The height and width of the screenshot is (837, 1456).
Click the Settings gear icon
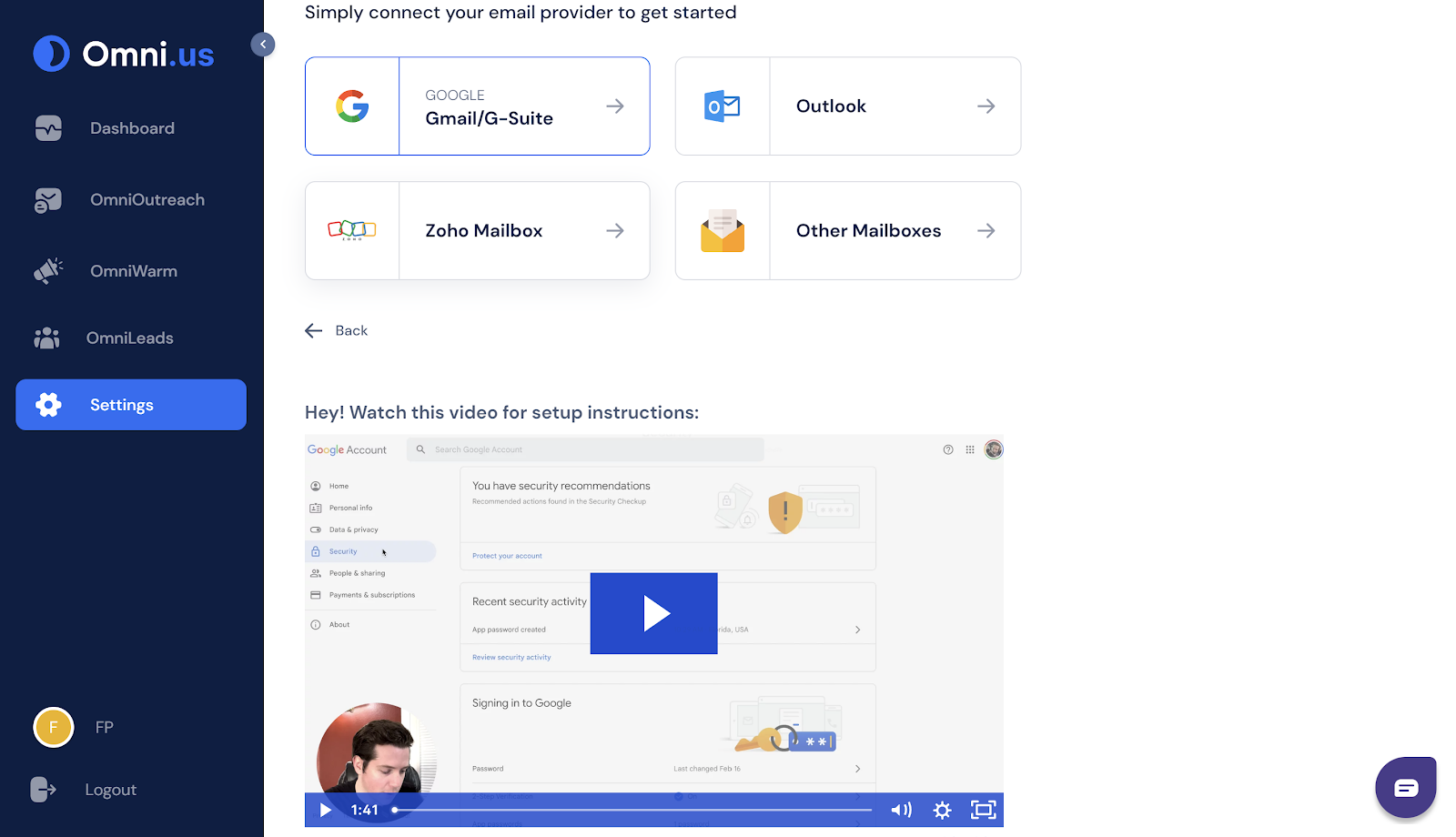pos(48,405)
